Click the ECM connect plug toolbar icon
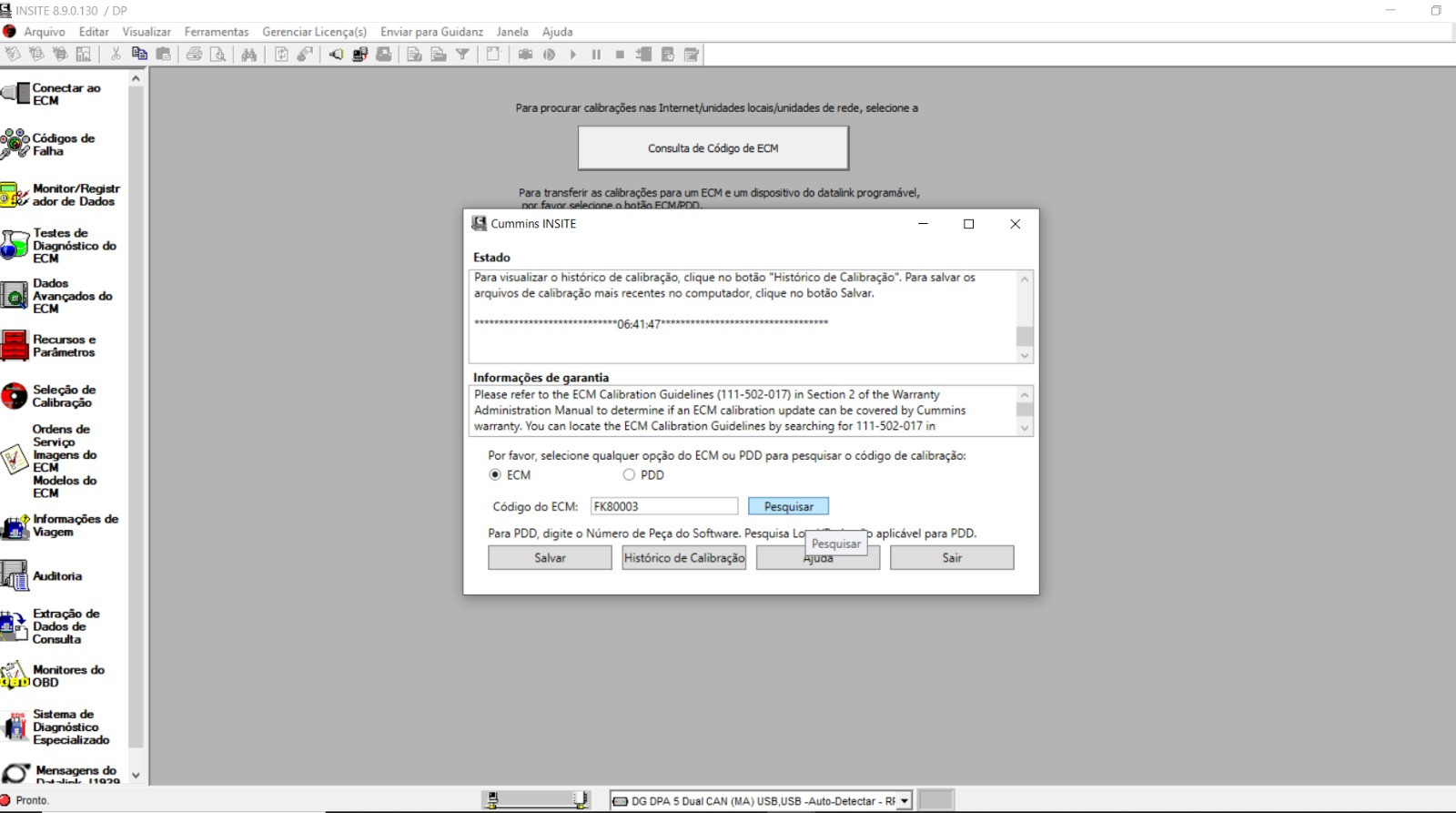Viewport: 1456px width, 813px height. (x=336, y=55)
